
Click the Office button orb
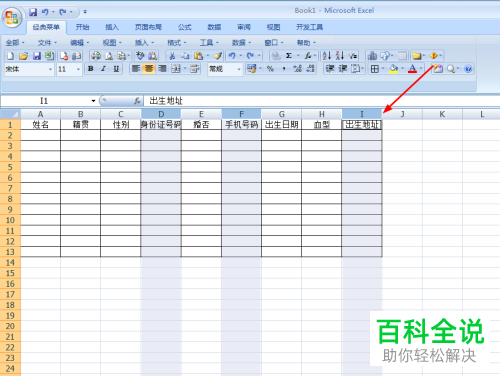coord(12,17)
